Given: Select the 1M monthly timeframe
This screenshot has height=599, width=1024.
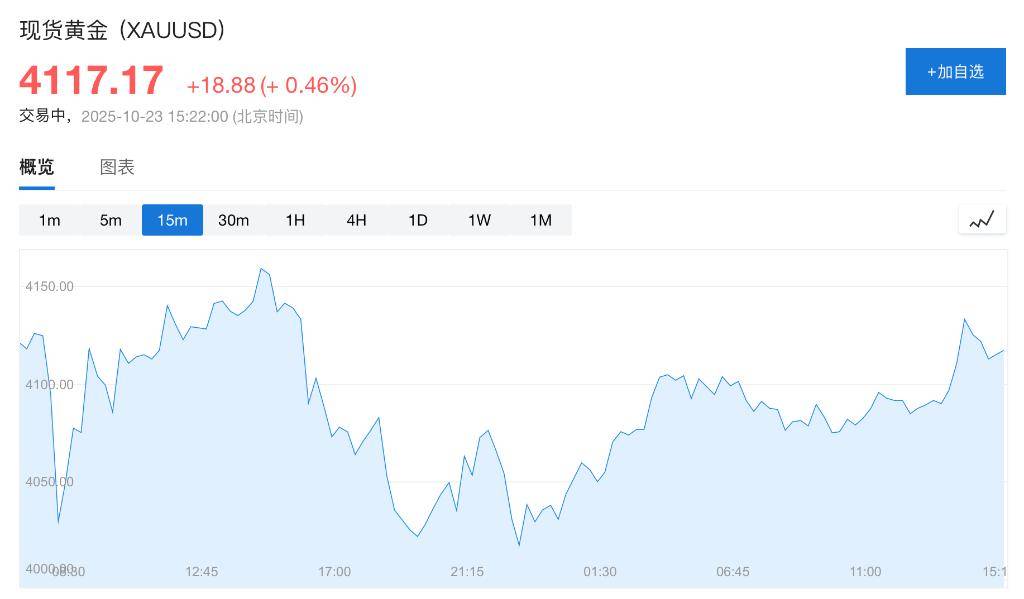Looking at the screenshot, I should [x=541, y=220].
